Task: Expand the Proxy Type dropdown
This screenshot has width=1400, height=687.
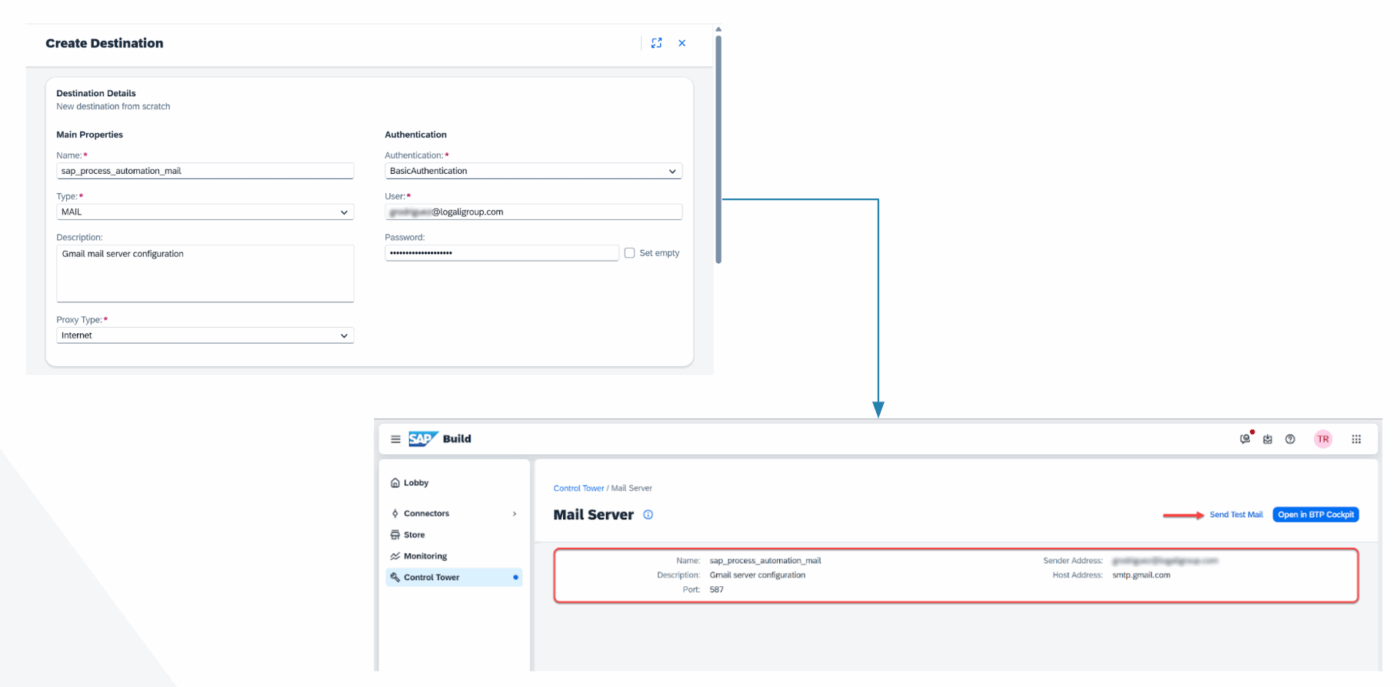Action: (x=205, y=336)
